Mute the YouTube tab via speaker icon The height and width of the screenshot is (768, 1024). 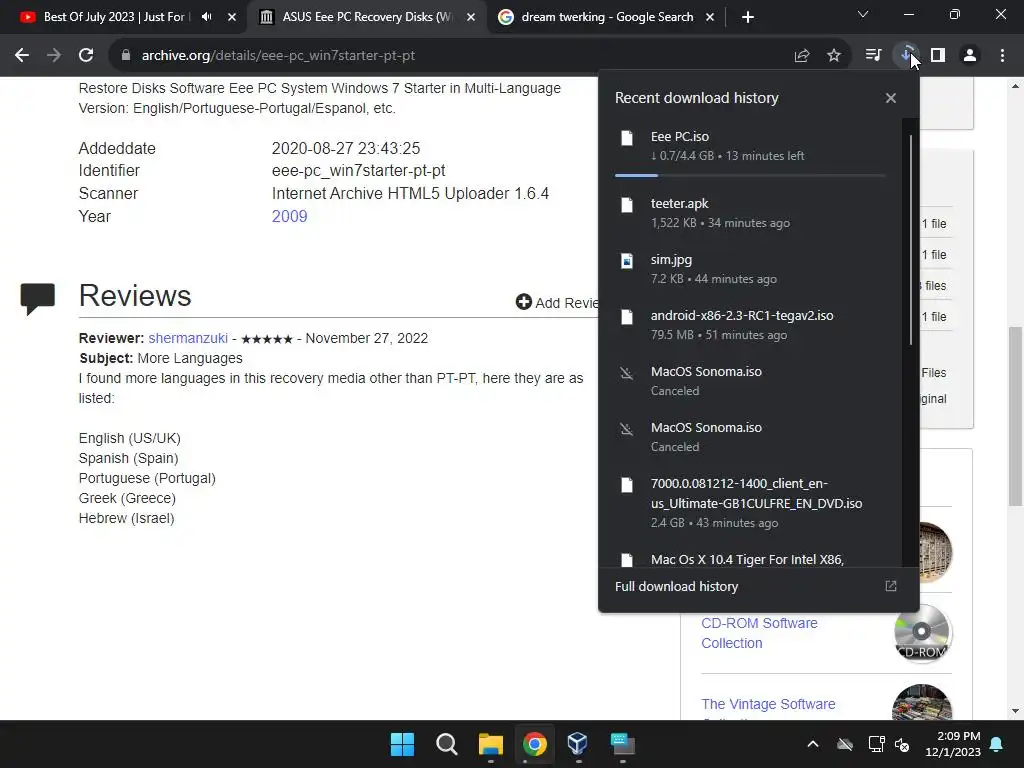point(206,17)
